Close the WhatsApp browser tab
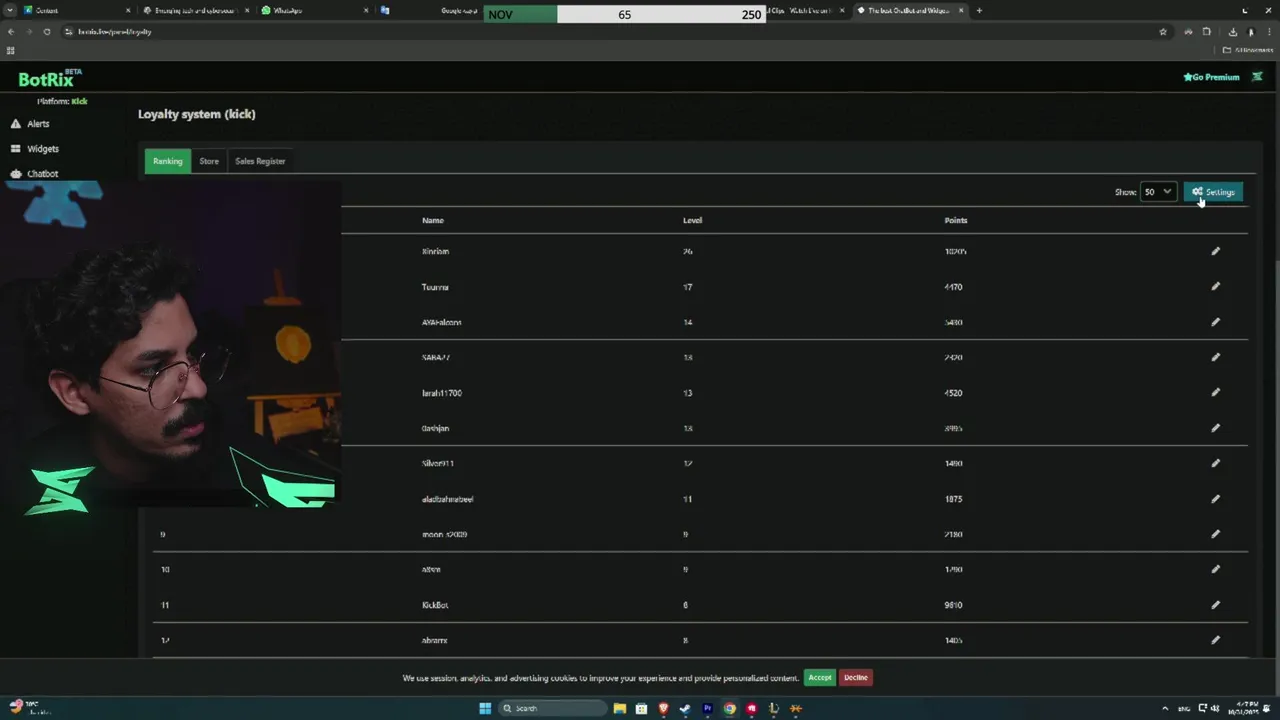Image resolution: width=1280 pixels, height=720 pixels. [366, 10]
